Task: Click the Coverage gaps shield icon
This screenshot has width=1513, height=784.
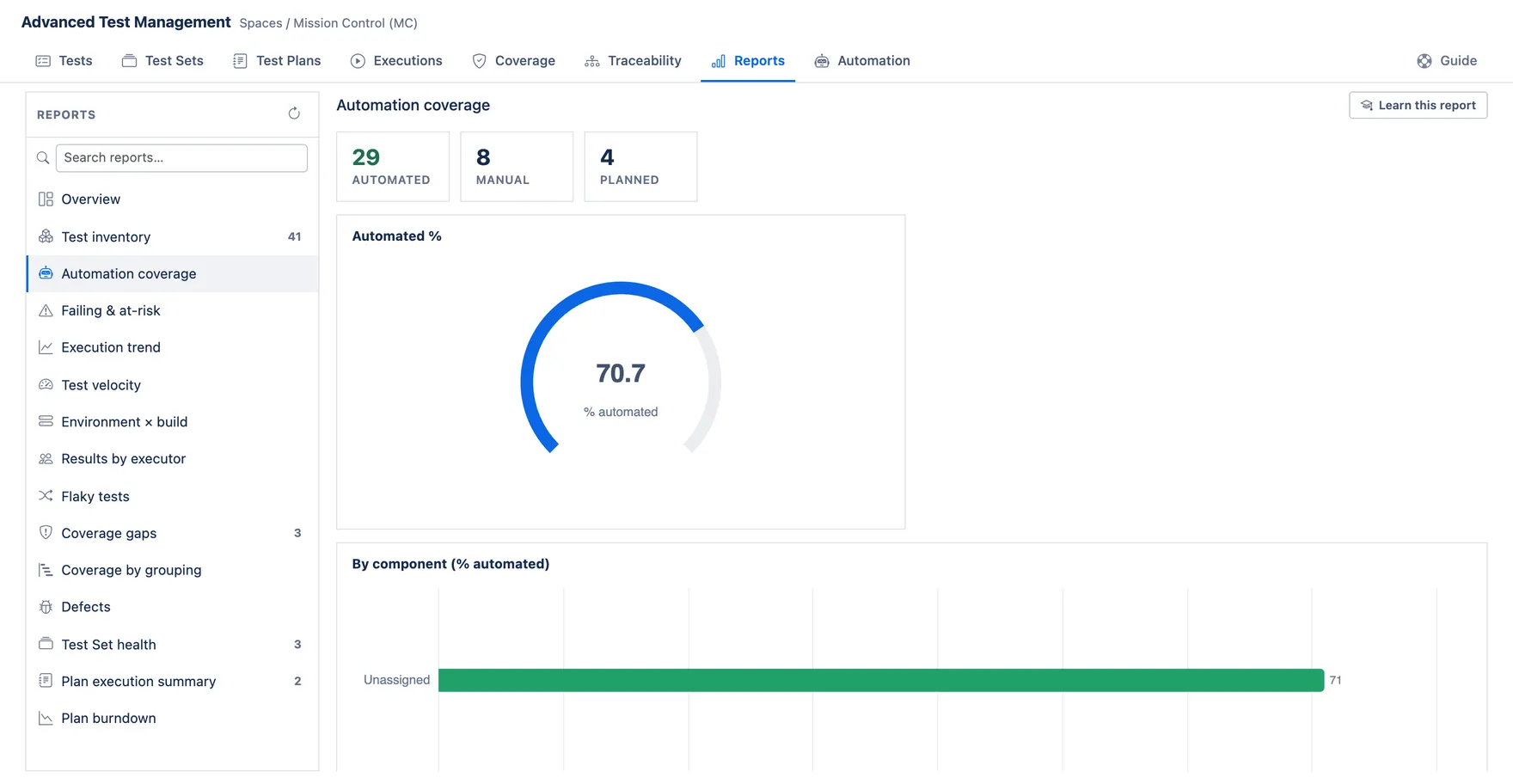Action: point(46,533)
